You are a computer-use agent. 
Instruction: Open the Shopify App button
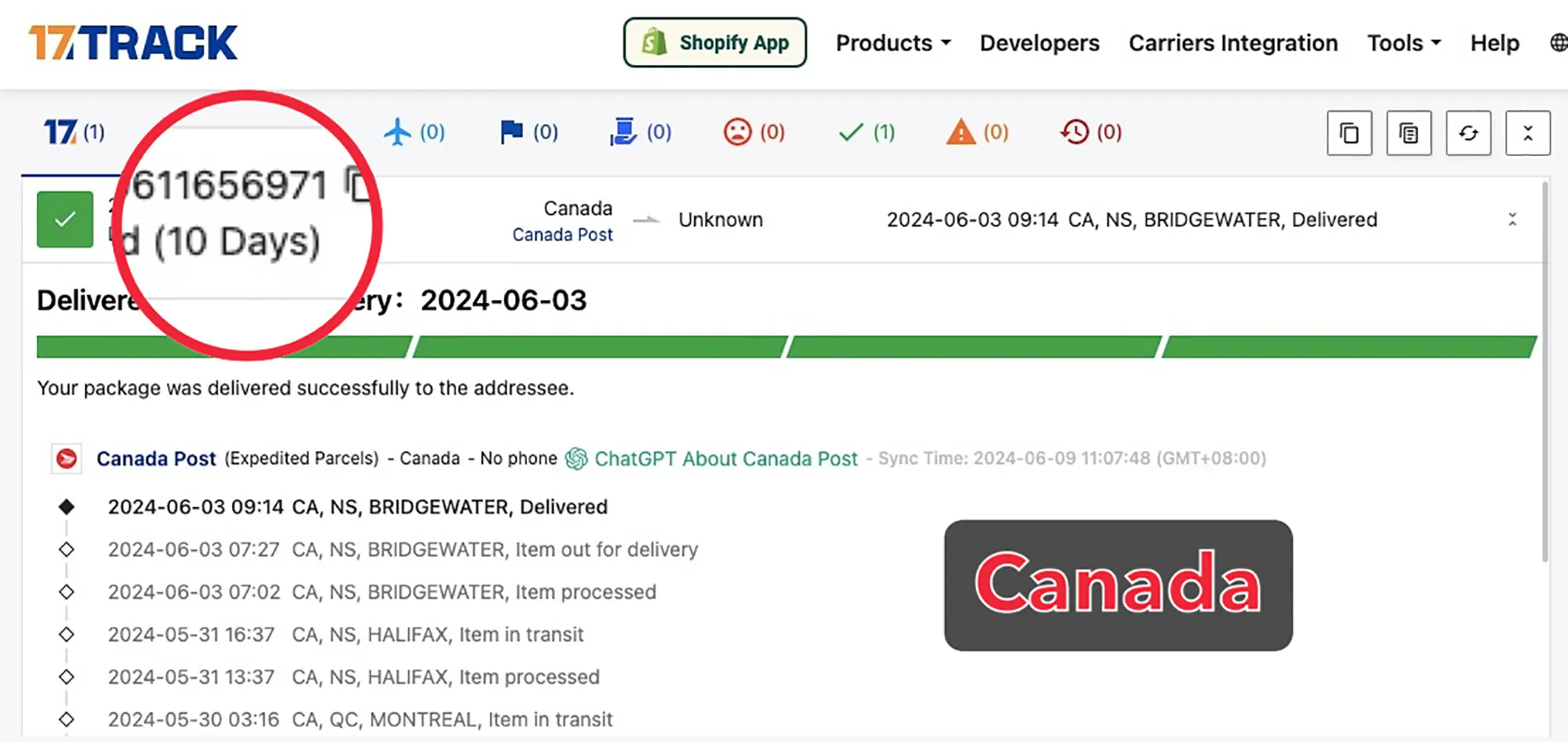tap(715, 42)
